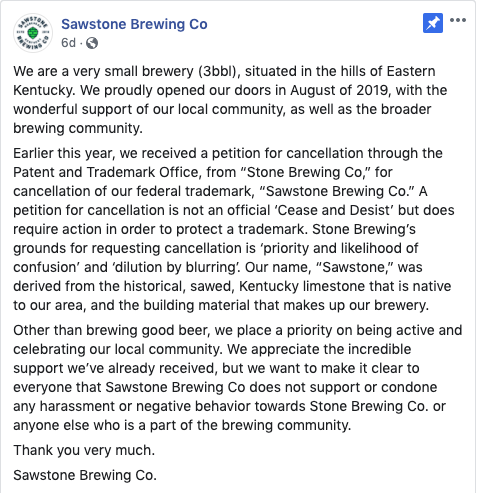The height and width of the screenshot is (493, 477).
Task: Click the 'Thank you very much.' line
Action: click(84, 450)
